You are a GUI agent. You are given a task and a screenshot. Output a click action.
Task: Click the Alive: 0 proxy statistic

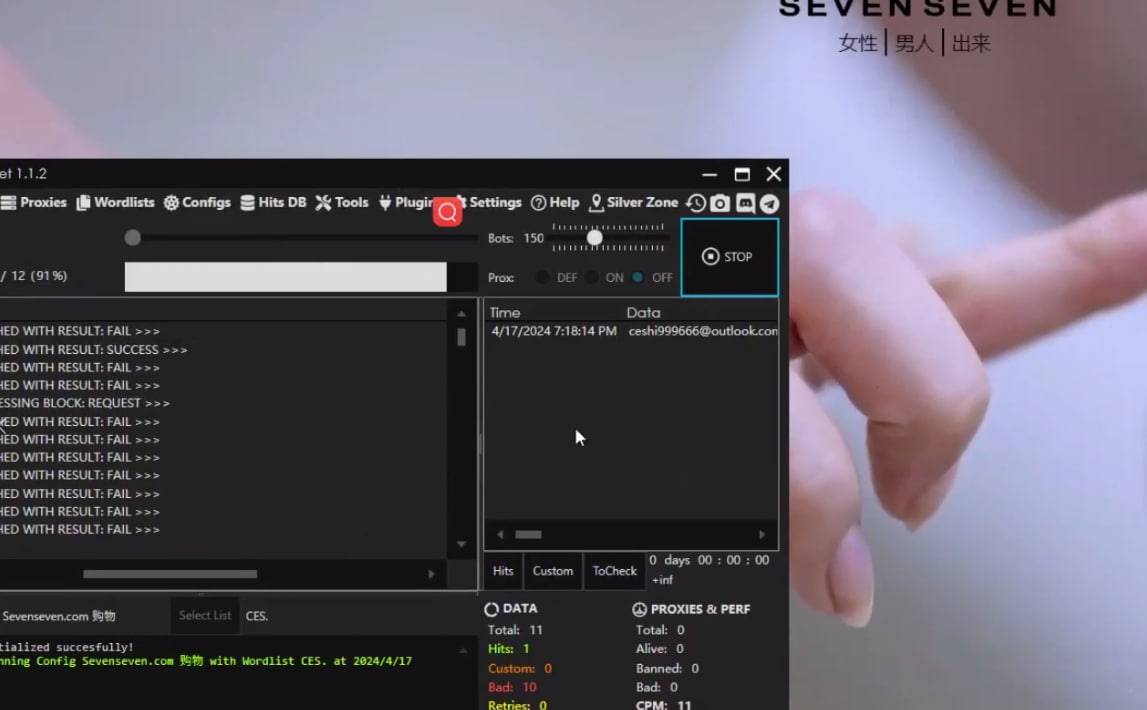click(x=660, y=649)
